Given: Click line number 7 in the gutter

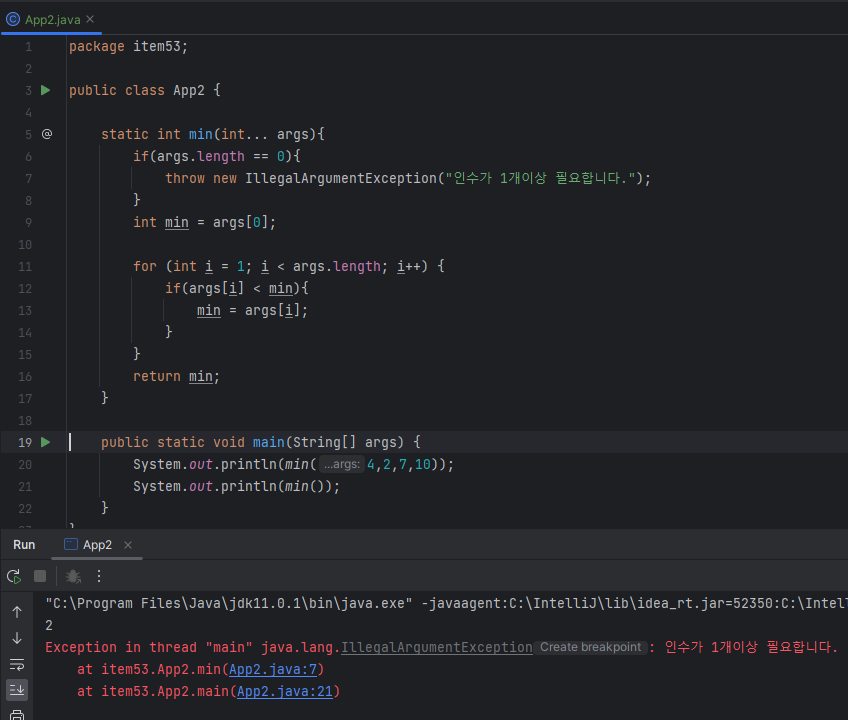Looking at the screenshot, I should tap(28, 179).
